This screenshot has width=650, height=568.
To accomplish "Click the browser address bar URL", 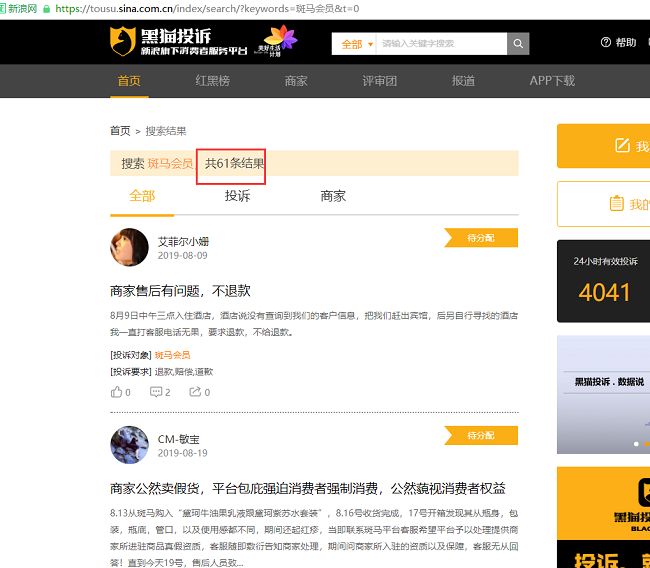I will pos(207,9).
